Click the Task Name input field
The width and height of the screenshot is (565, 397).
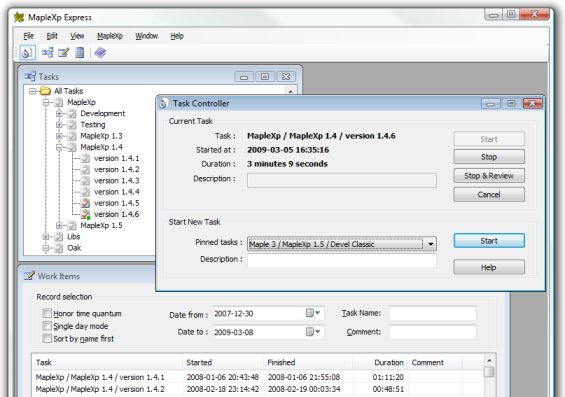pyautogui.click(x=432, y=313)
